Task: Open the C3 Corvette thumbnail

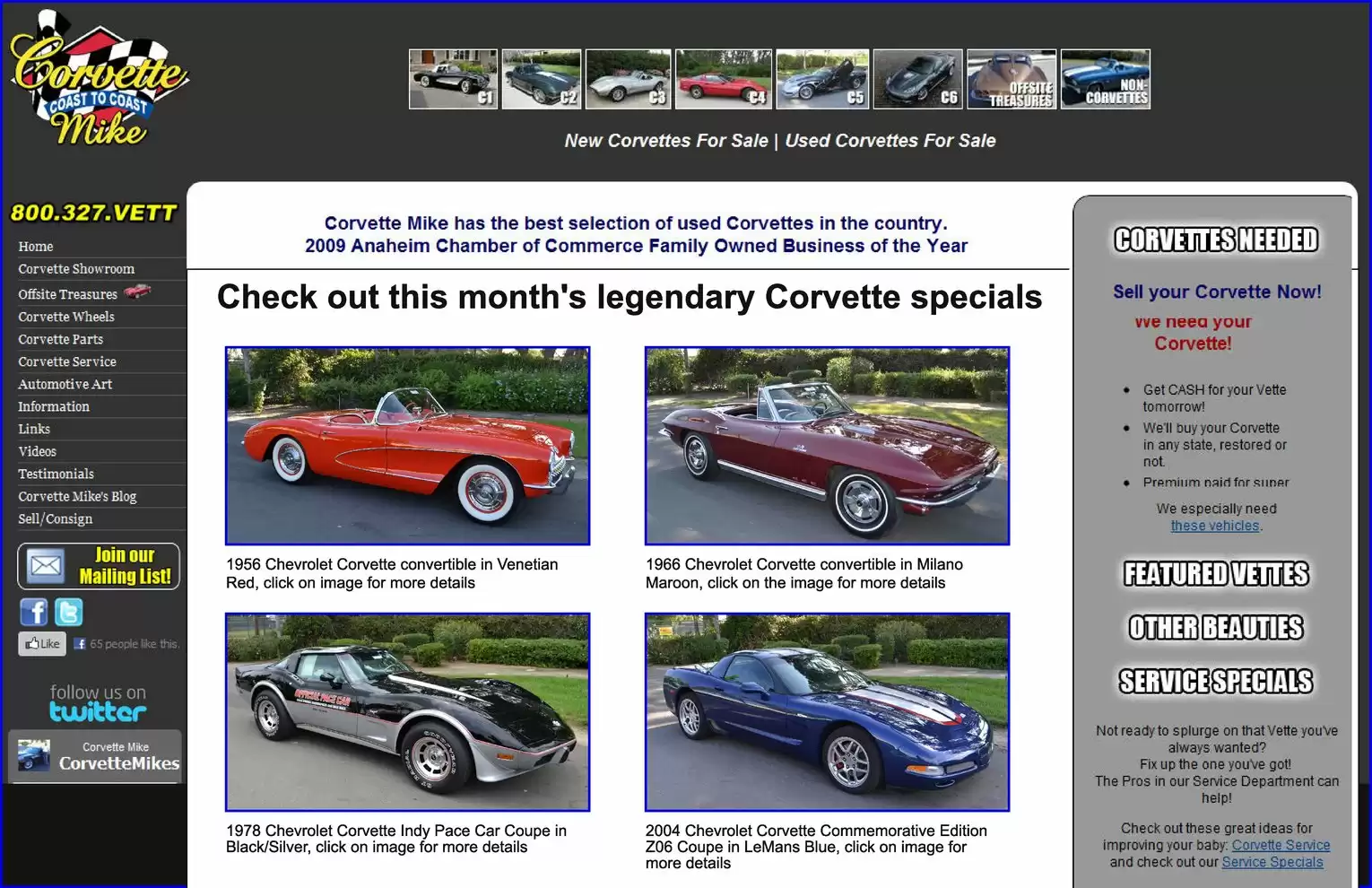Action: (628, 79)
